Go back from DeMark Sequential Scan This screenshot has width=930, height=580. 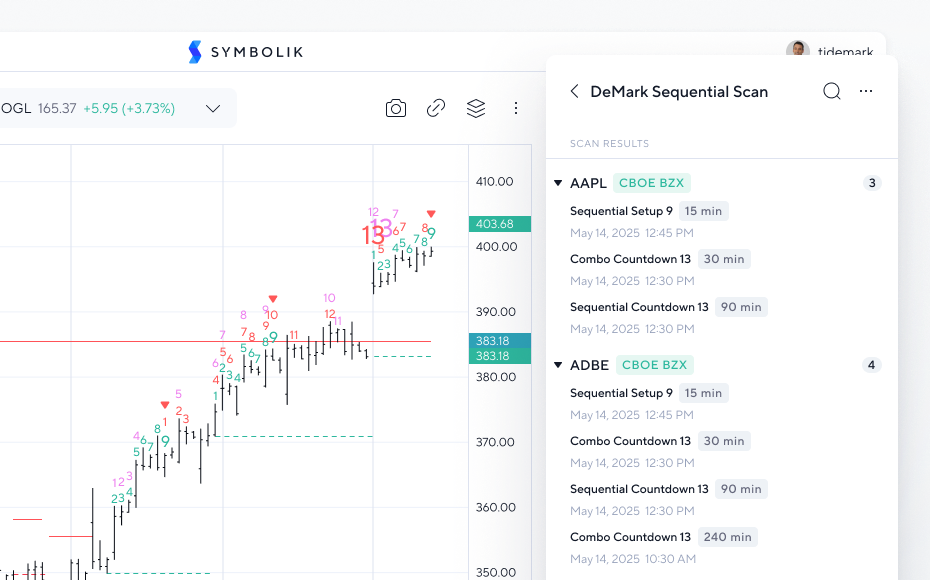pyautogui.click(x=574, y=91)
